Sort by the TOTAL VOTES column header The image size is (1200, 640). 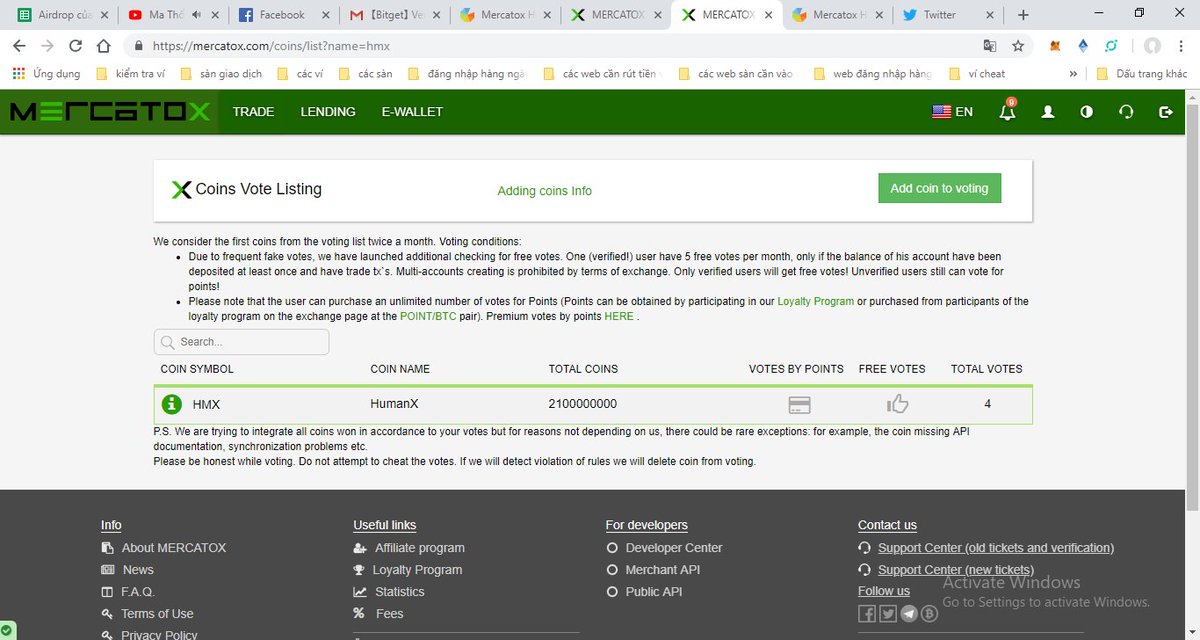(x=987, y=369)
